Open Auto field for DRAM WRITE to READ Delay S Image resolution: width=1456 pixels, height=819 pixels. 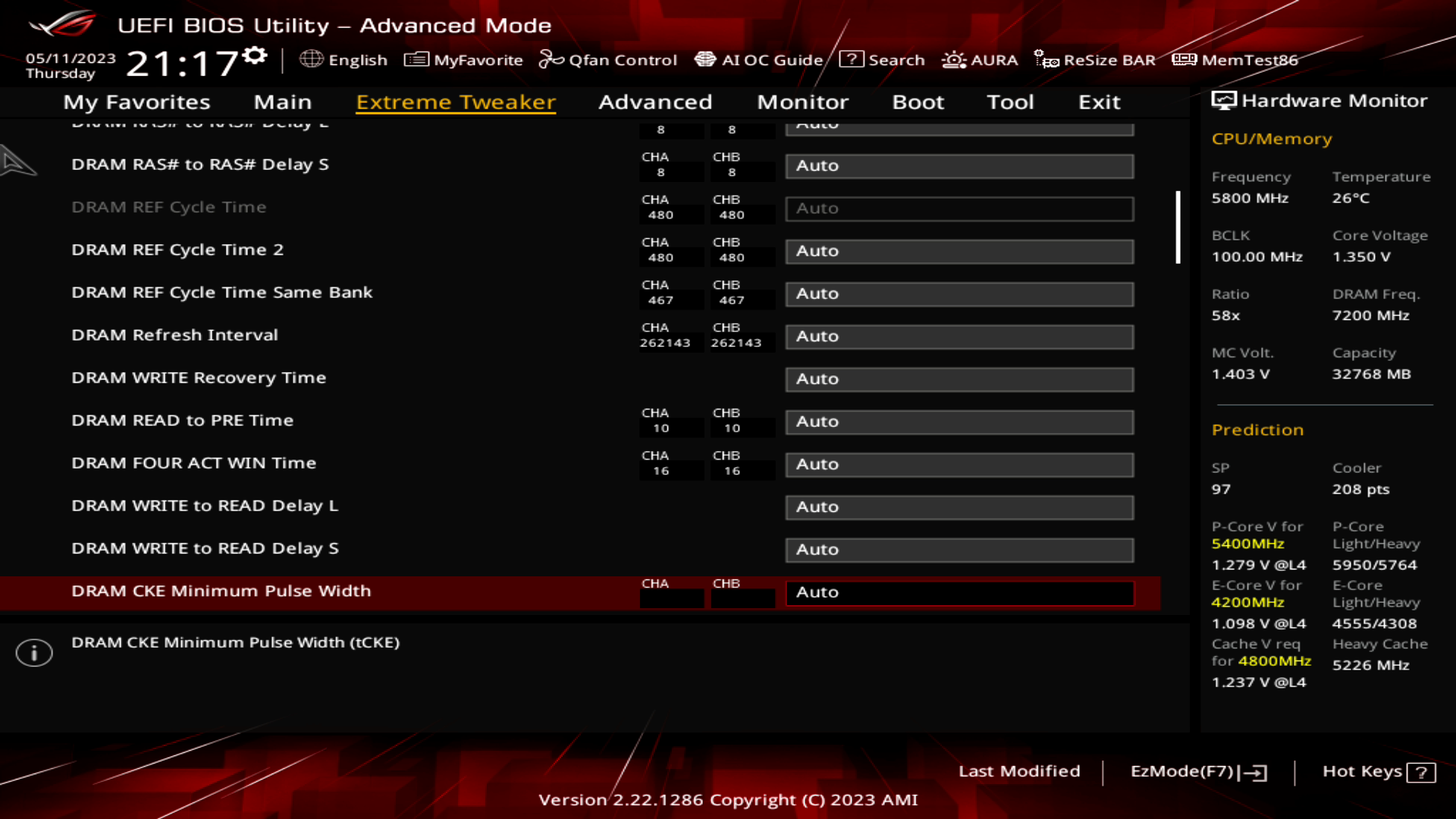tap(959, 550)
